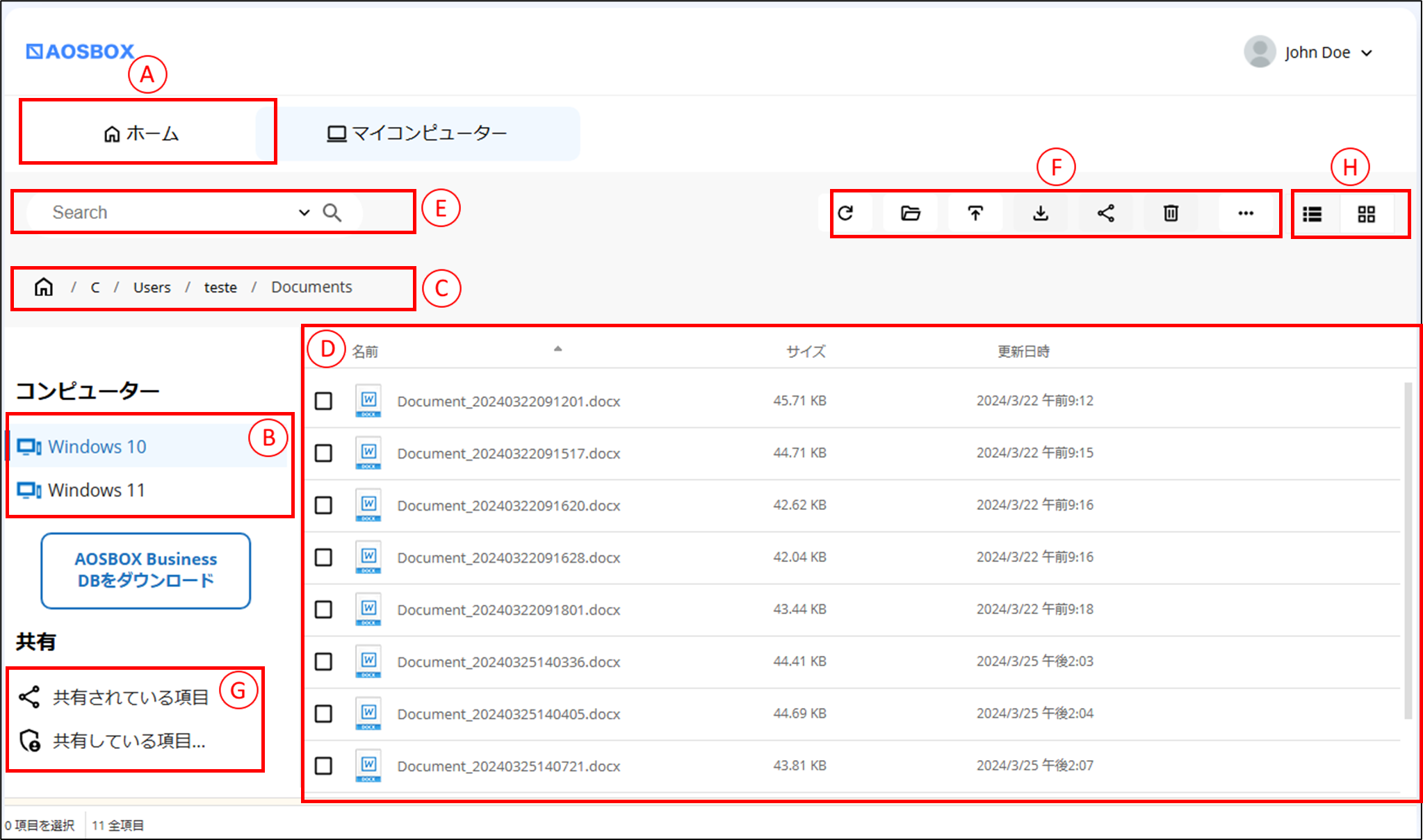1423x840 pixels.
Task: Open file Document_20240325140336.docx
Action: (x=509, y=662)
